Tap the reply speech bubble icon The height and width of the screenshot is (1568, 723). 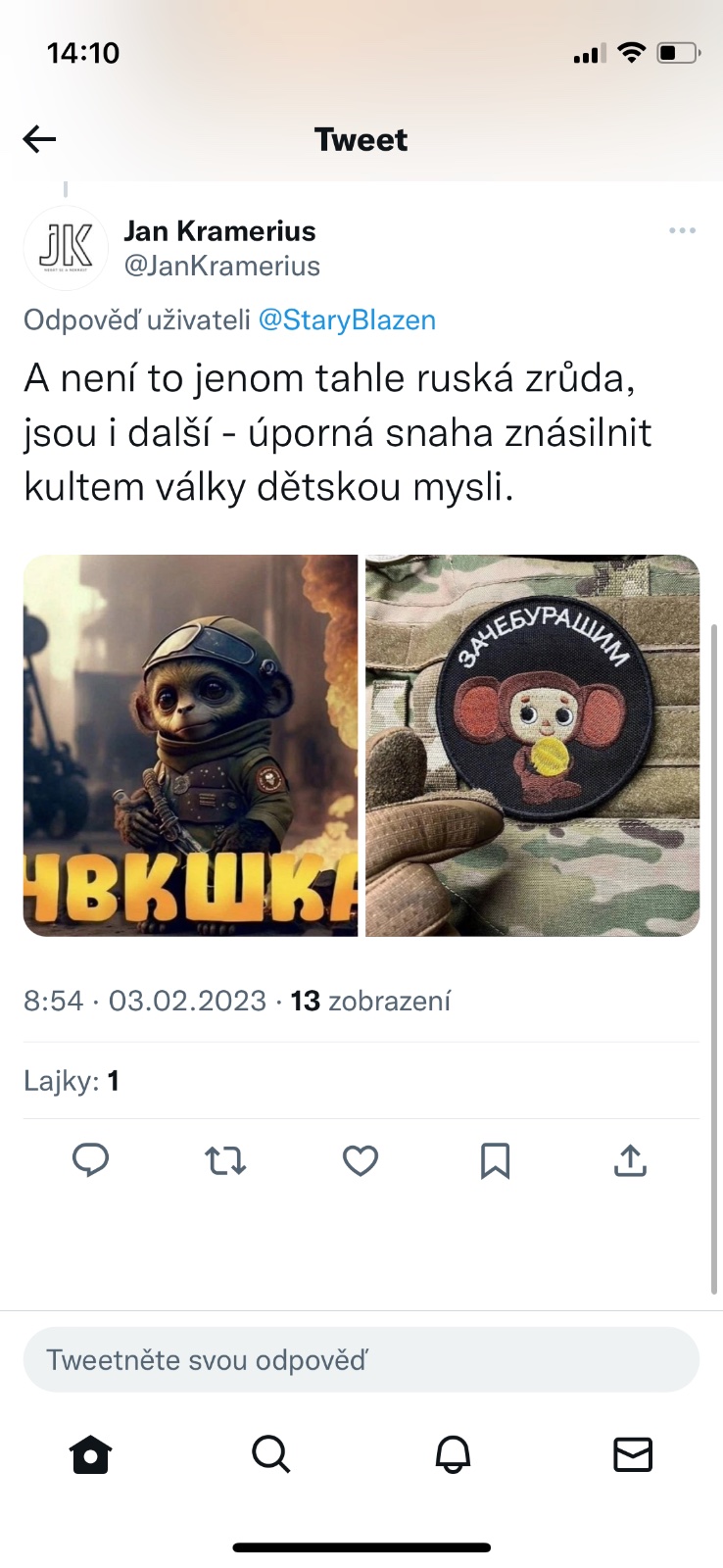coord(91,1160)
